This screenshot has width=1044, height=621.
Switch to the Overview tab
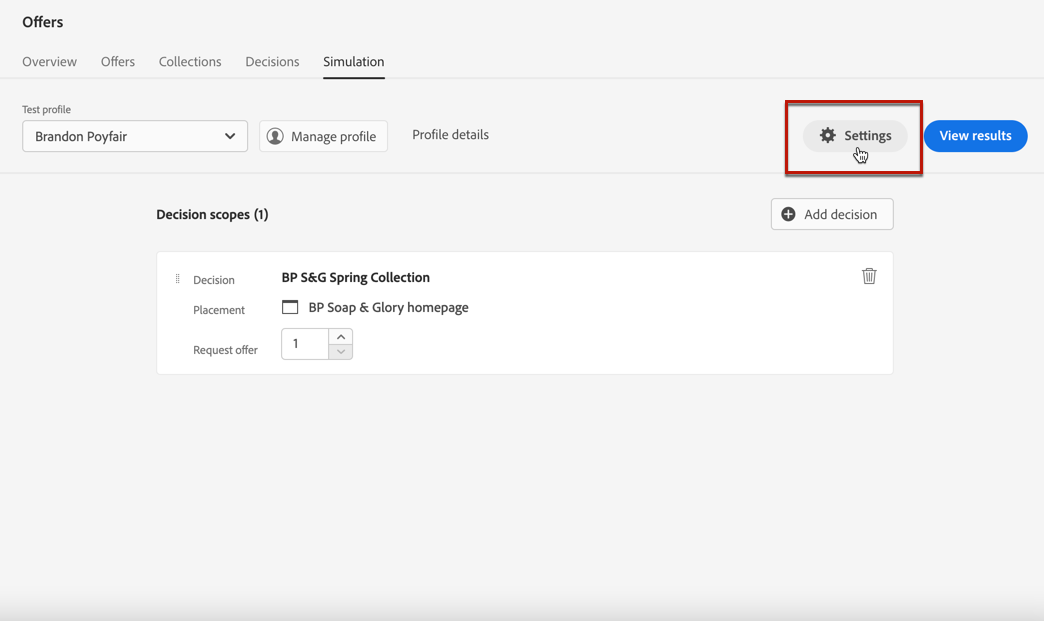pyautogui.click(x=50, y=62)
